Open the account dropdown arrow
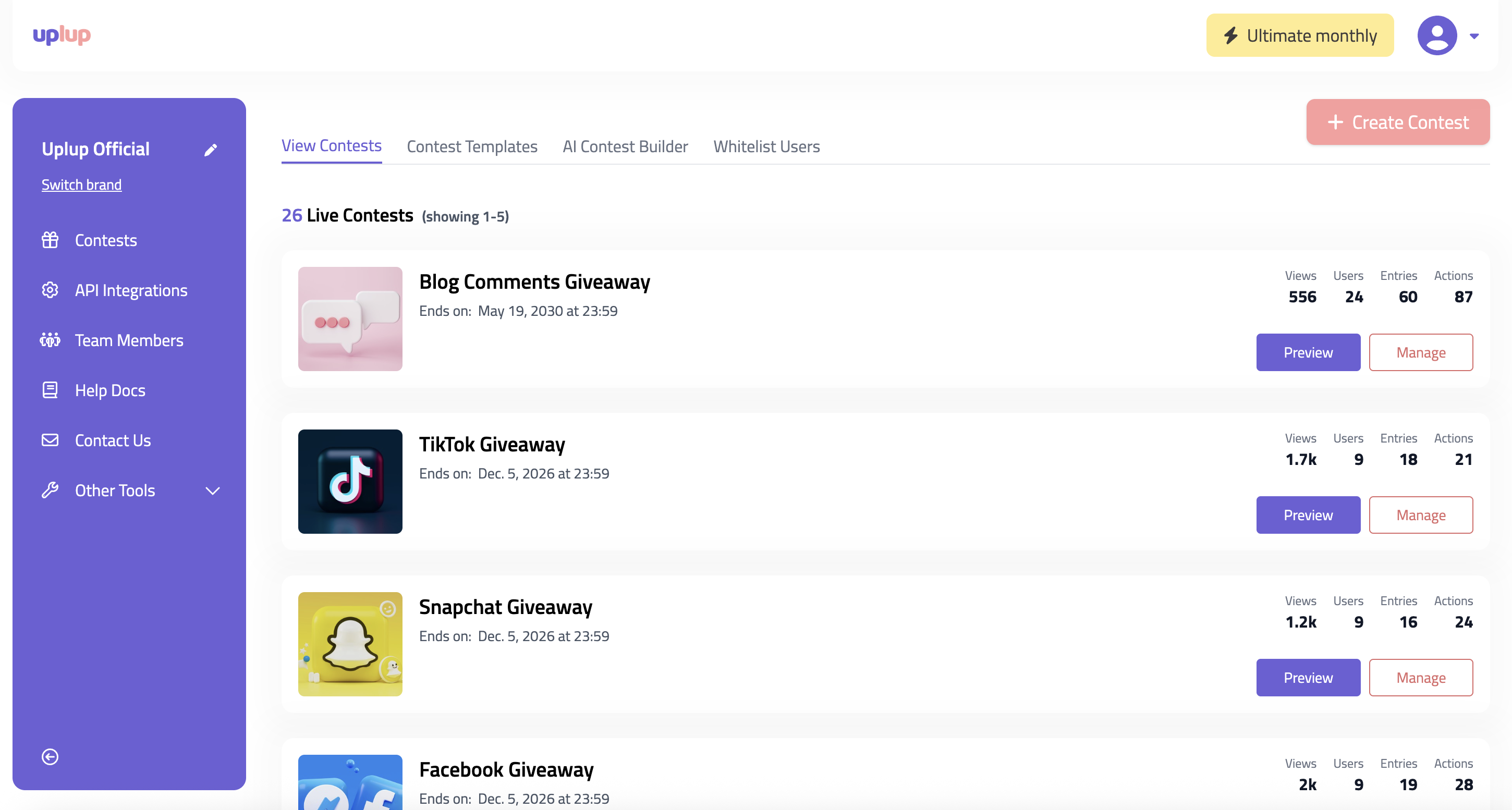1512x810 pixels. pos(1474,36)
